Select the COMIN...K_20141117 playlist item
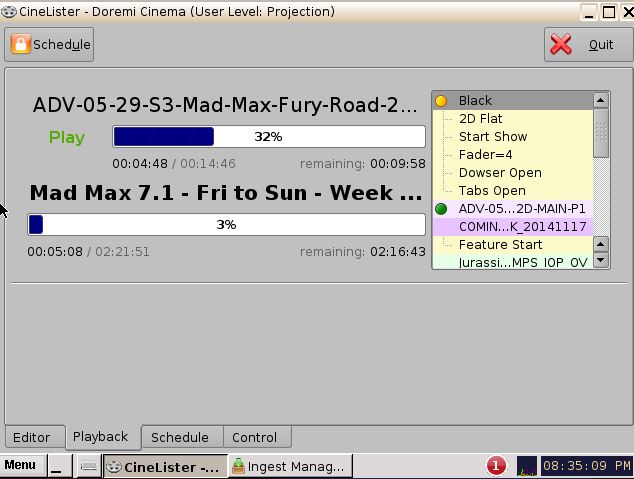Viewport: 634px width, 479px height. click(508, 227)
